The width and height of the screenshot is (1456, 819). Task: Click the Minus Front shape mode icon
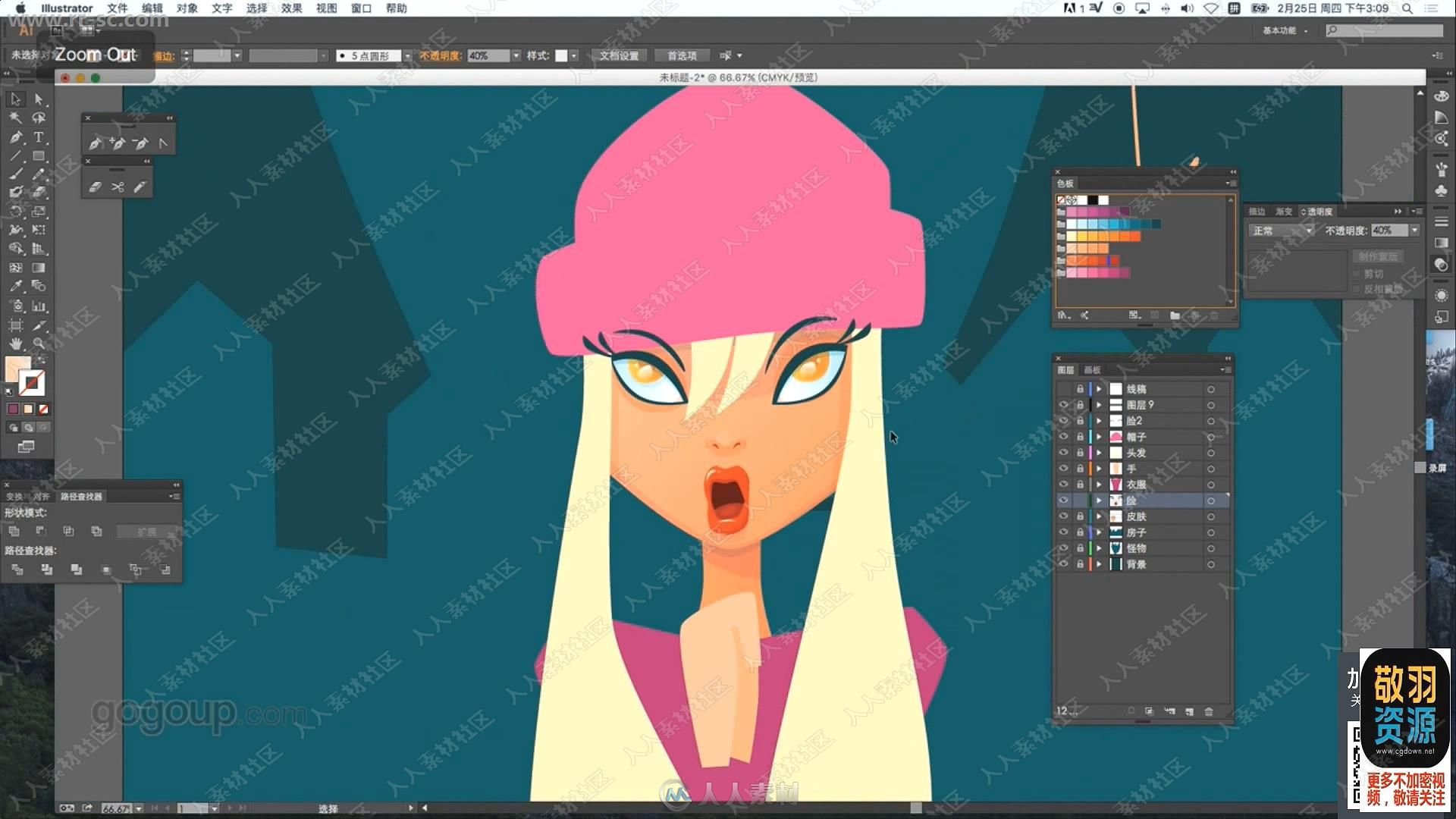click(x=41, y=532)
